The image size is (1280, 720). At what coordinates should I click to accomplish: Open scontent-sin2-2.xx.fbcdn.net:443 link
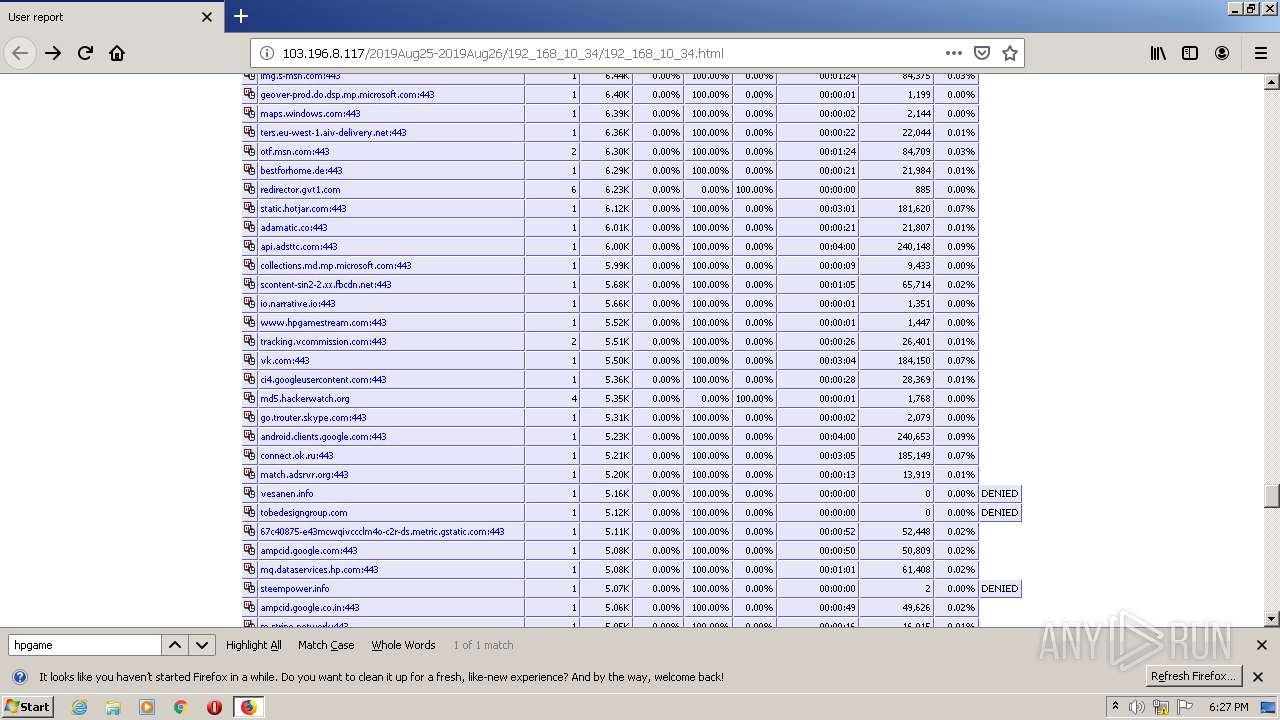click(326, 284)
